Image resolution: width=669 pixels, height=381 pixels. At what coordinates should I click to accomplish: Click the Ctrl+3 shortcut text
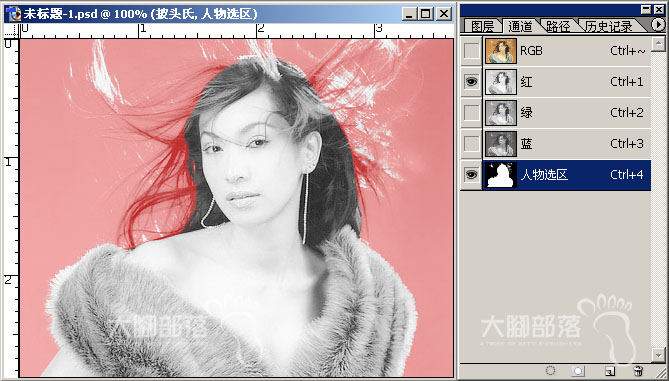pos(626,144)
